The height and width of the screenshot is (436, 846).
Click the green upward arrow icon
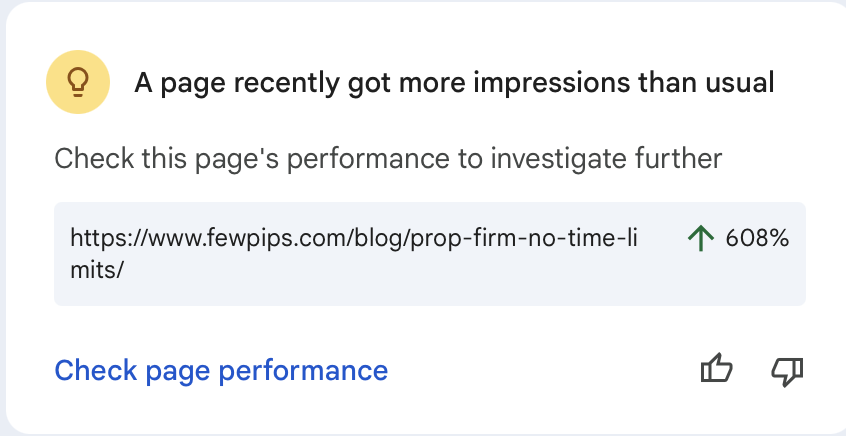coord(701,238)
